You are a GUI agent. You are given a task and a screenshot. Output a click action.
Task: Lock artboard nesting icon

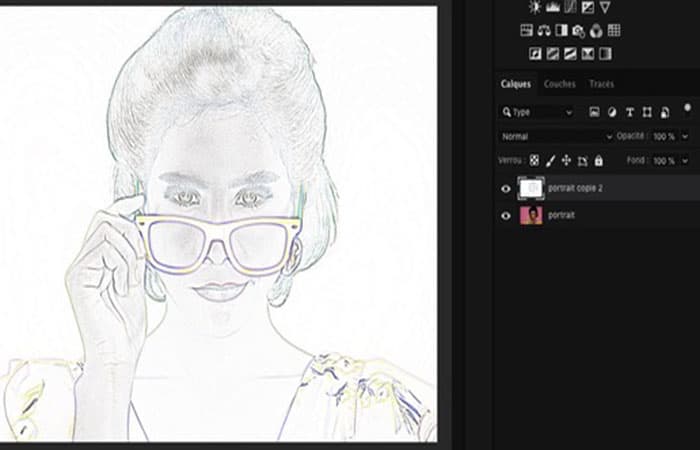pos(583,161)
